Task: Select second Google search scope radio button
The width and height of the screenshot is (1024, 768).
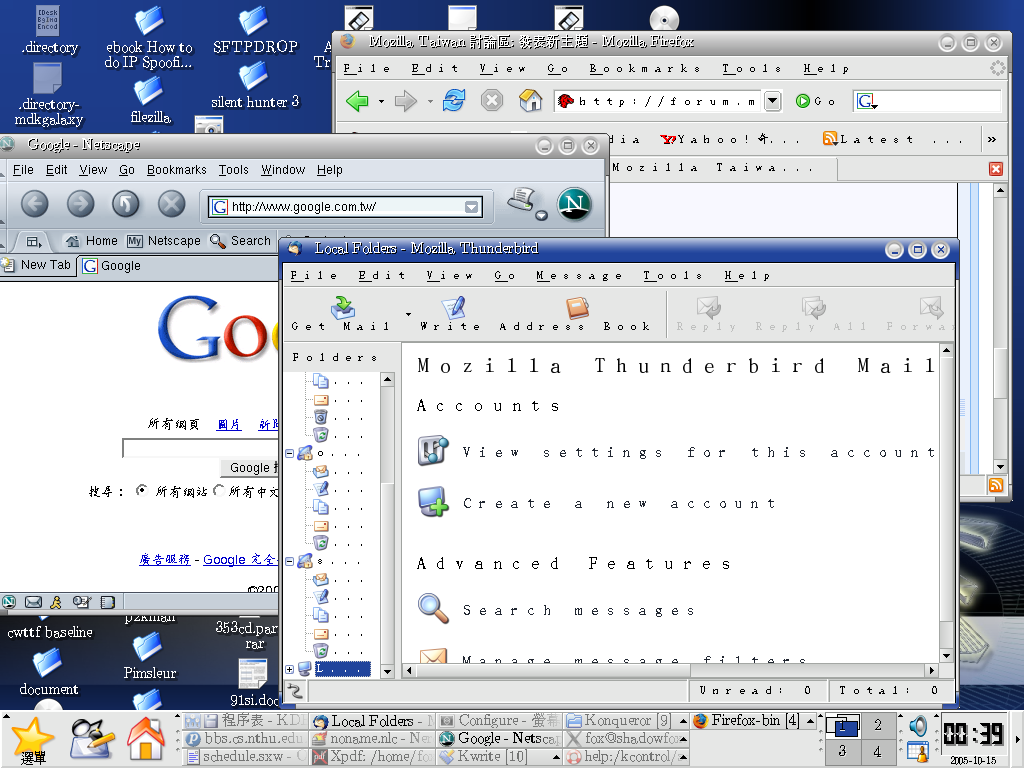Action: (219, 491)
